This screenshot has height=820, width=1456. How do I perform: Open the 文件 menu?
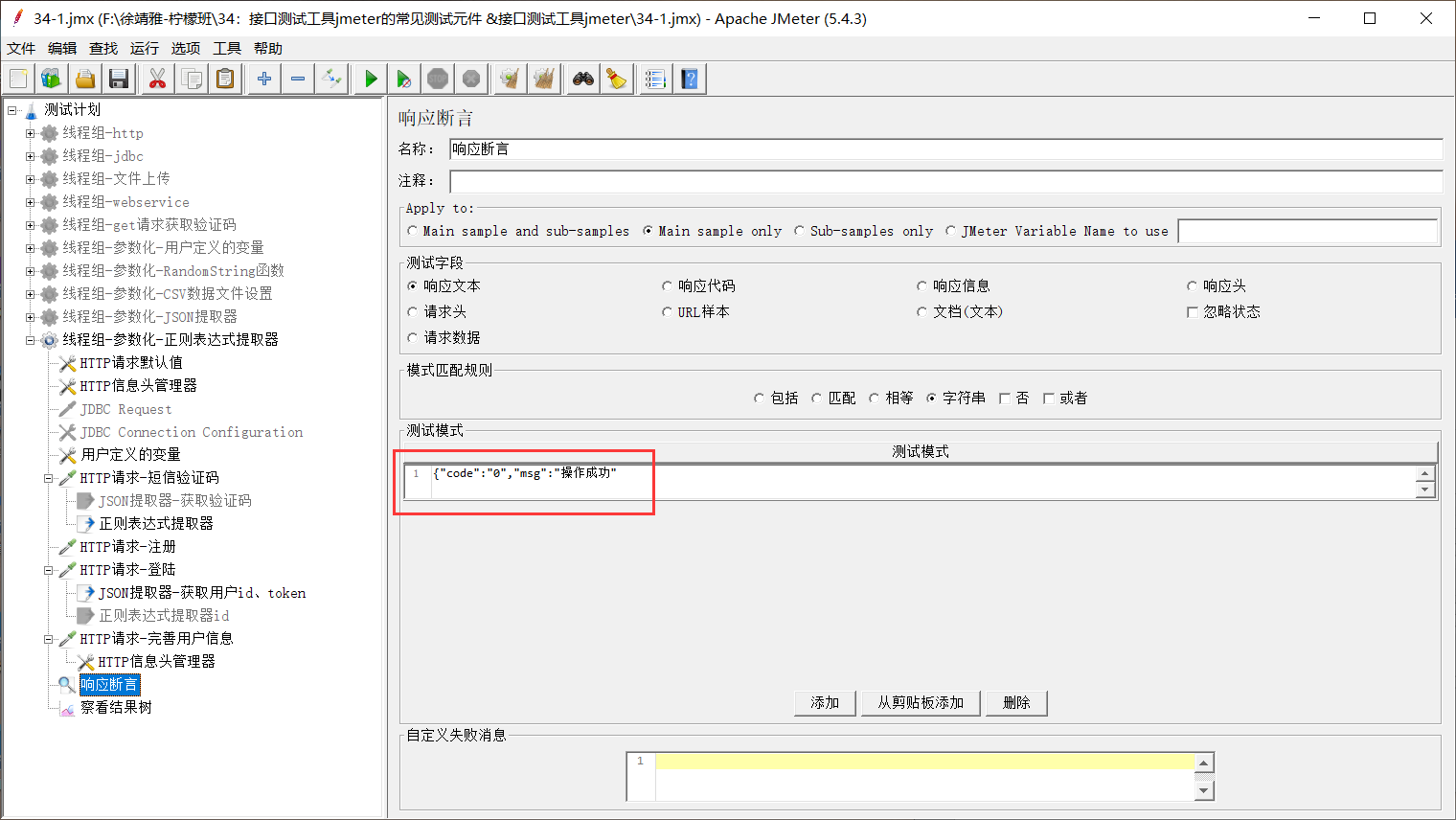click(21, 48)
